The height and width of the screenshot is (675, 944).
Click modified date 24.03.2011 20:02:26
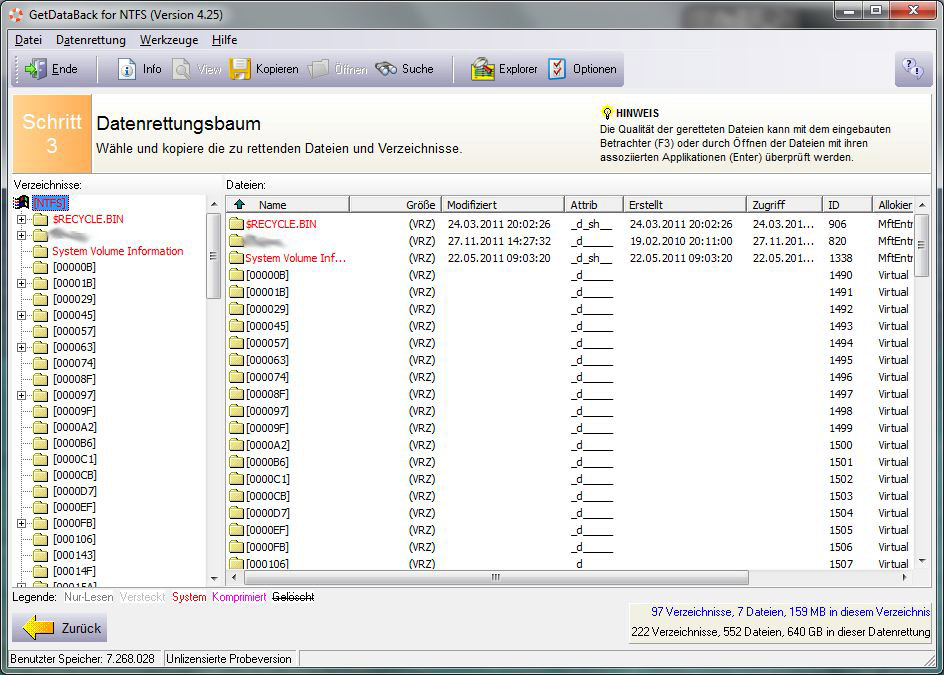(x=498, y=224)
